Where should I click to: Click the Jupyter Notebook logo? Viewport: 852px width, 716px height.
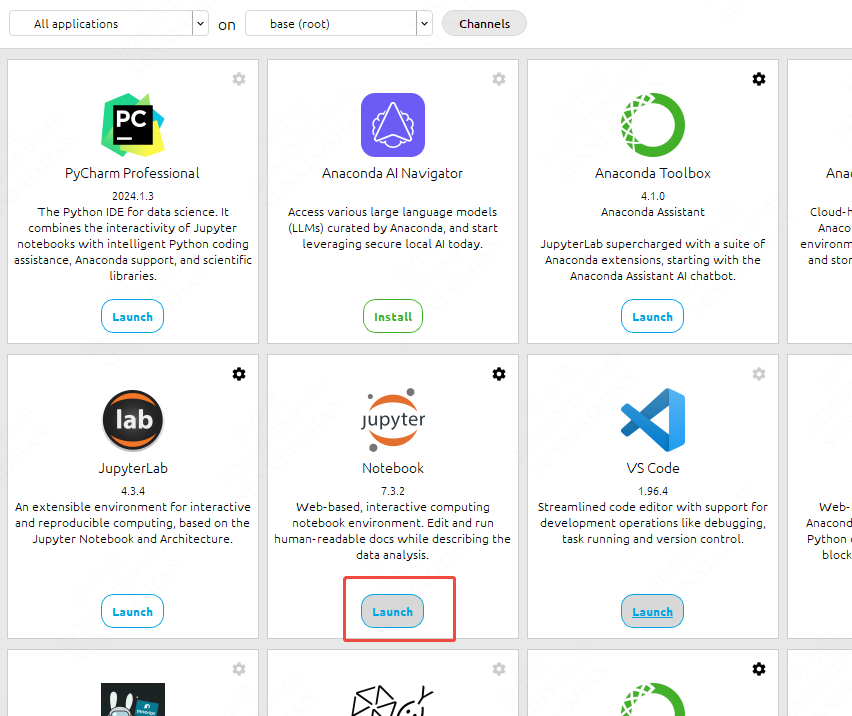[393, 420]
